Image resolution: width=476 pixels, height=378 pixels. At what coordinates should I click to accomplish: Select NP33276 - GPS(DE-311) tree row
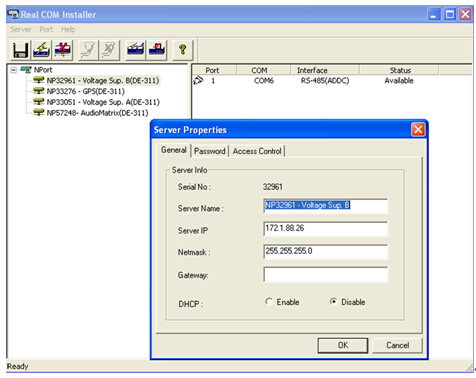(86, 91)
